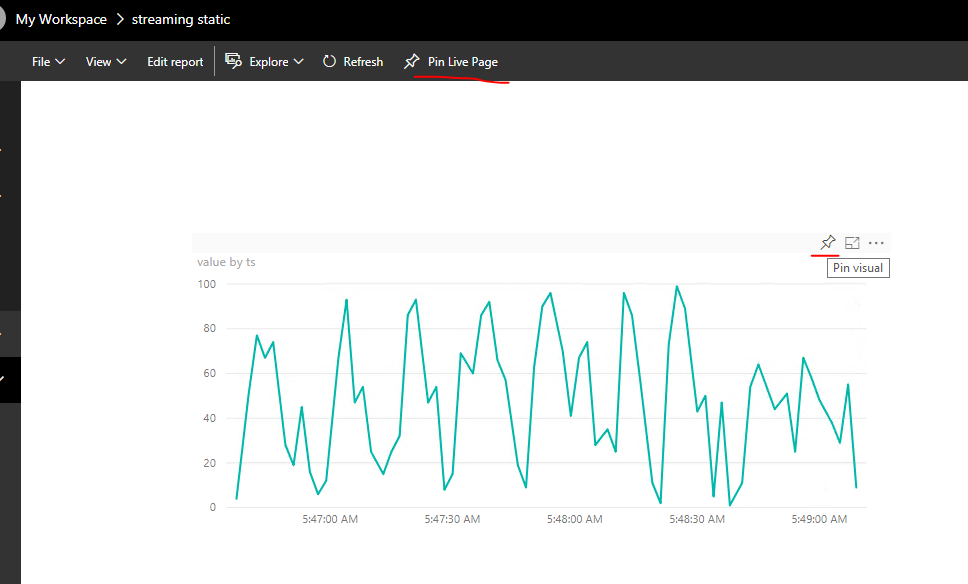Click the Refresh label
The width and height of the screenshot is (968, 584).
coord(363,62)
